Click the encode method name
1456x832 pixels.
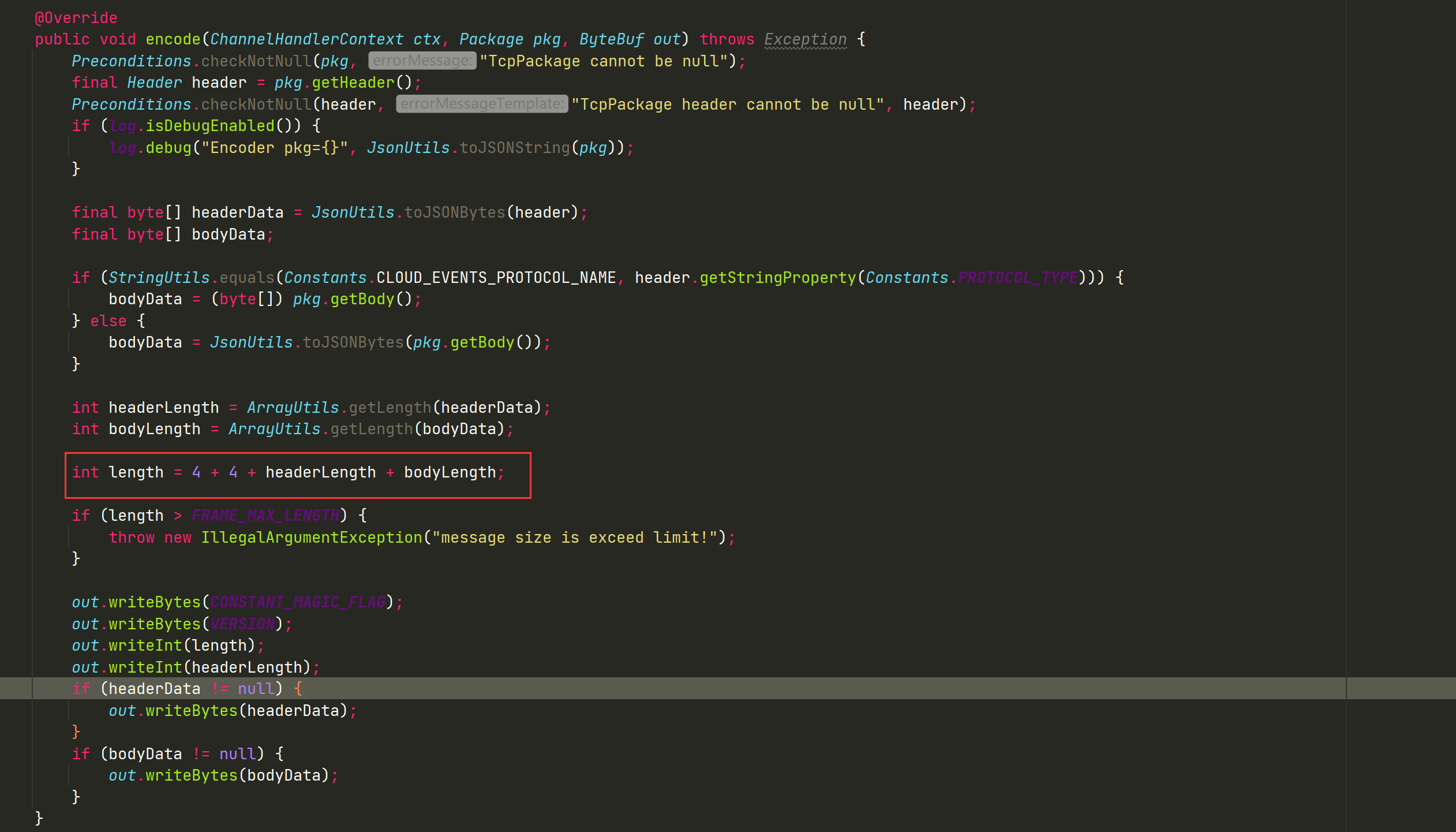click(173, 39)
